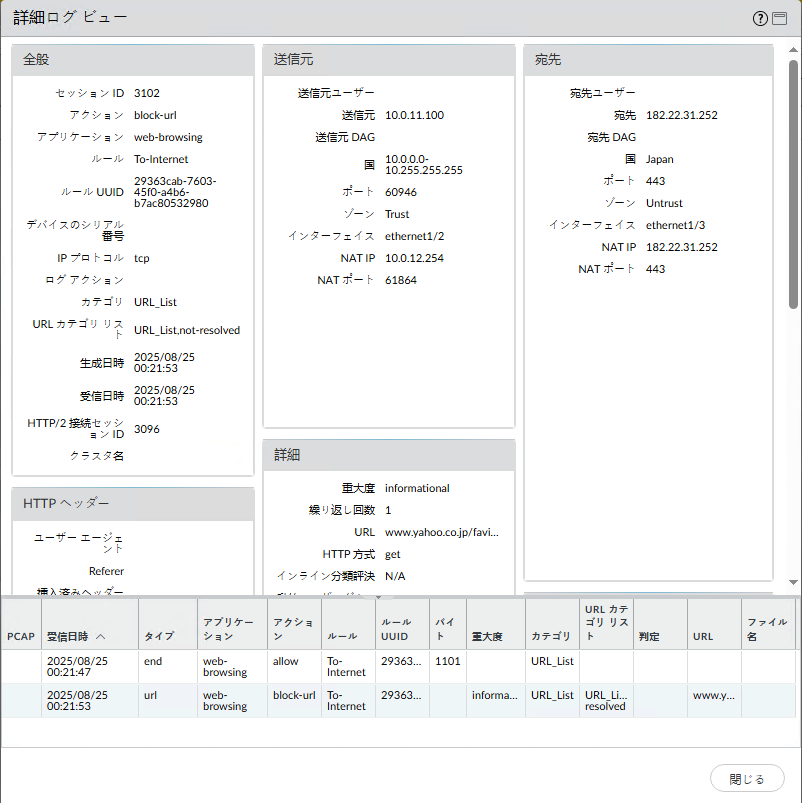Click the rule name To-Internet in 全般
802x803 pixels.
[161, 159]
